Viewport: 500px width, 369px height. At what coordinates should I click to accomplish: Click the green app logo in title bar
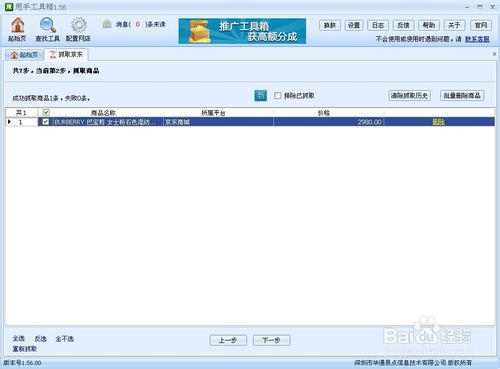click(x=8, y=7)
